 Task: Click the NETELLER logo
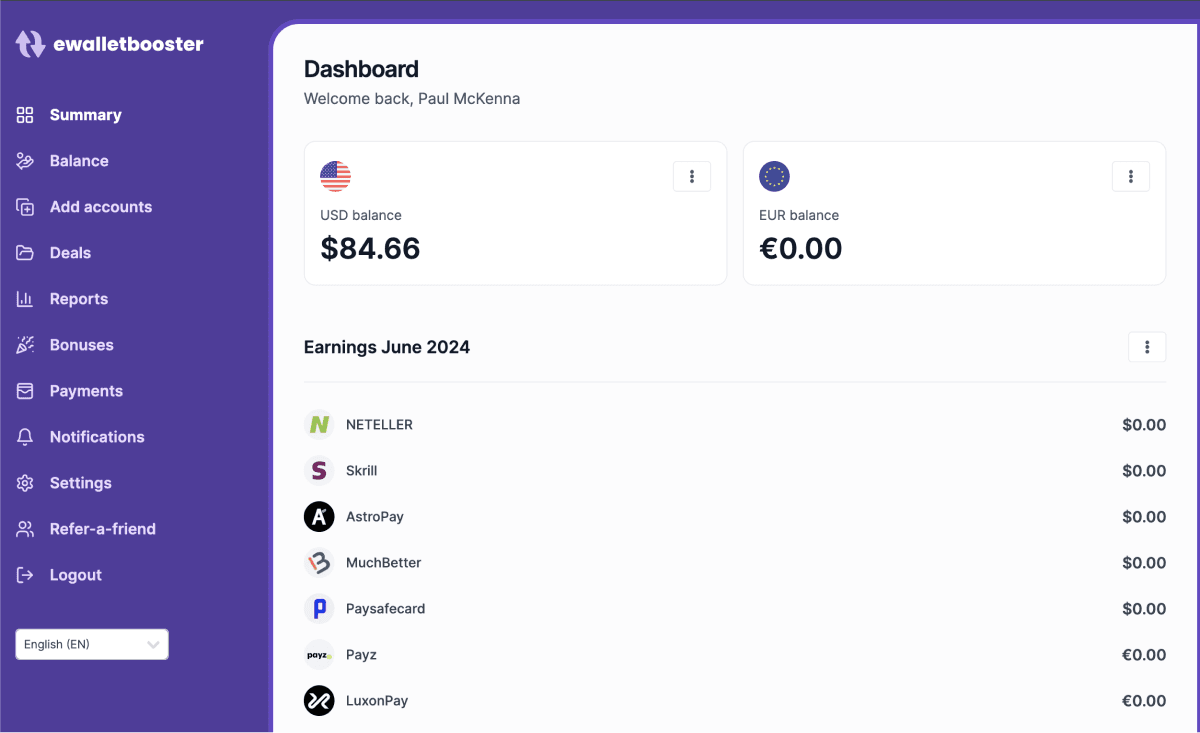(318, 424)
